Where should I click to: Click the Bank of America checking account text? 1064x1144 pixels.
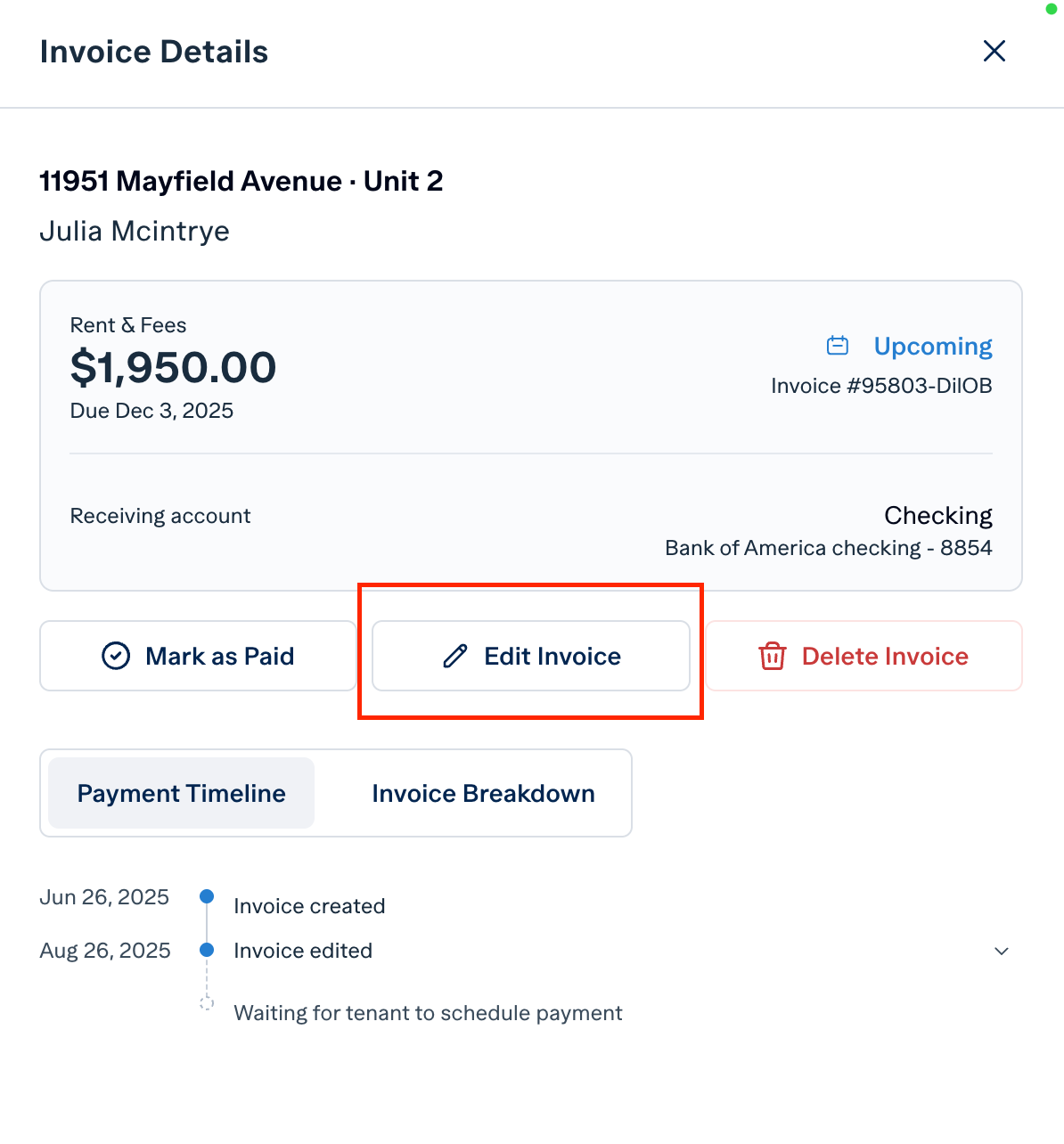(829, 548)
